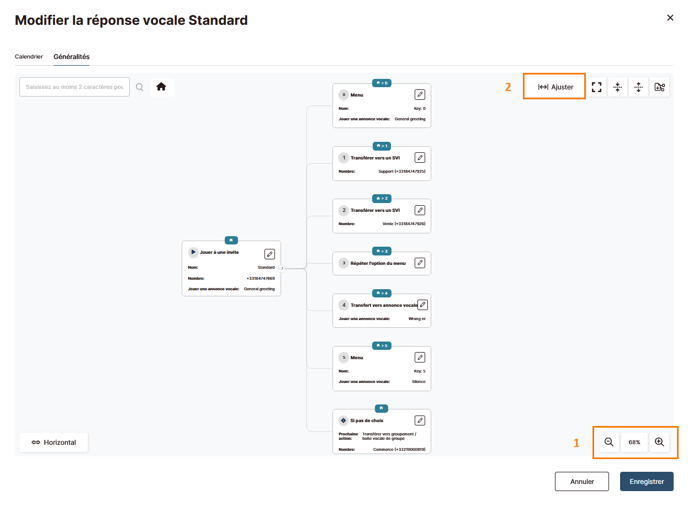Click the expand vertically arrows icon

638,87
